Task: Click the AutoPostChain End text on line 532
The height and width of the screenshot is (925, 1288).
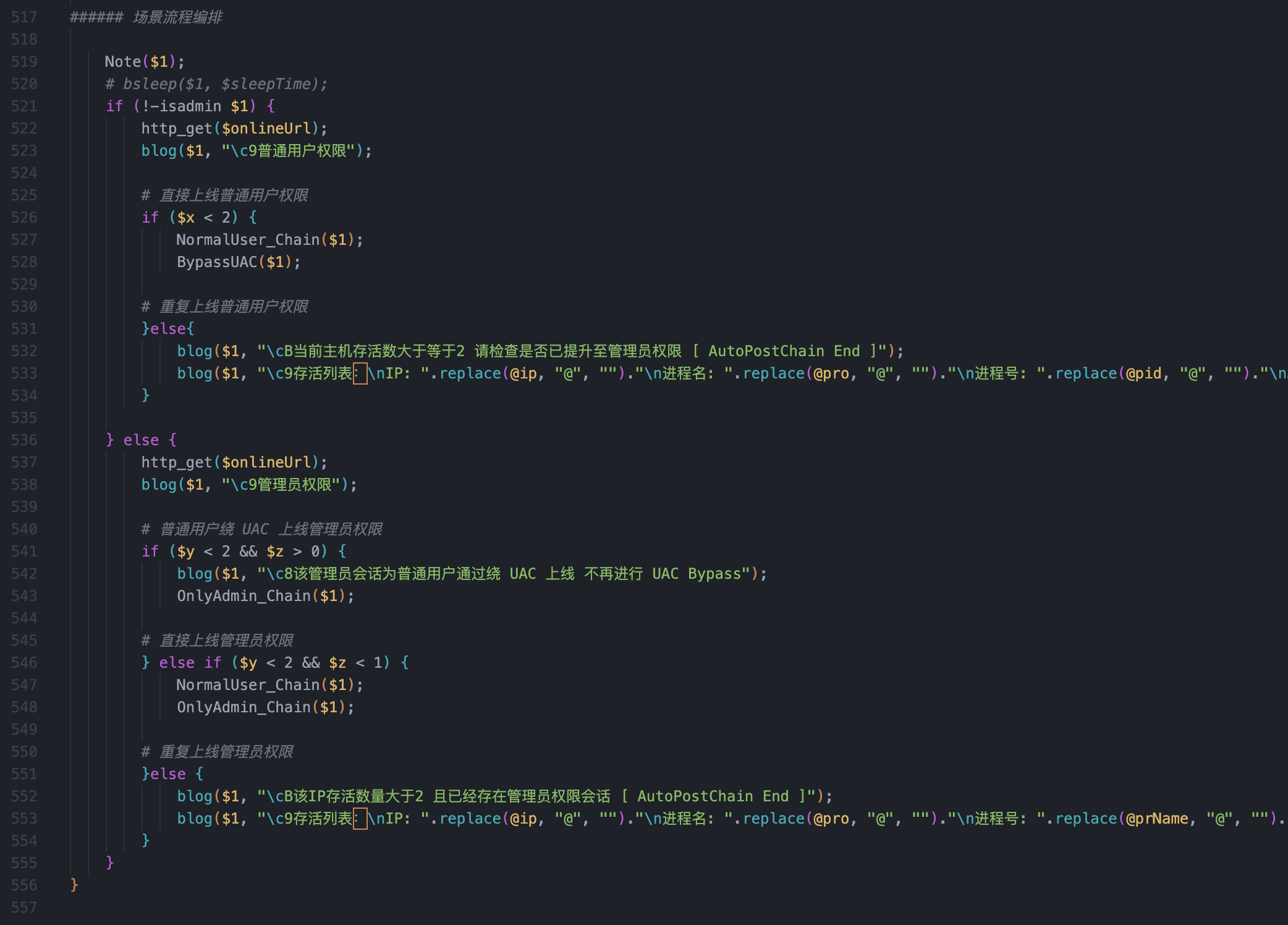Action: [784, 351]
